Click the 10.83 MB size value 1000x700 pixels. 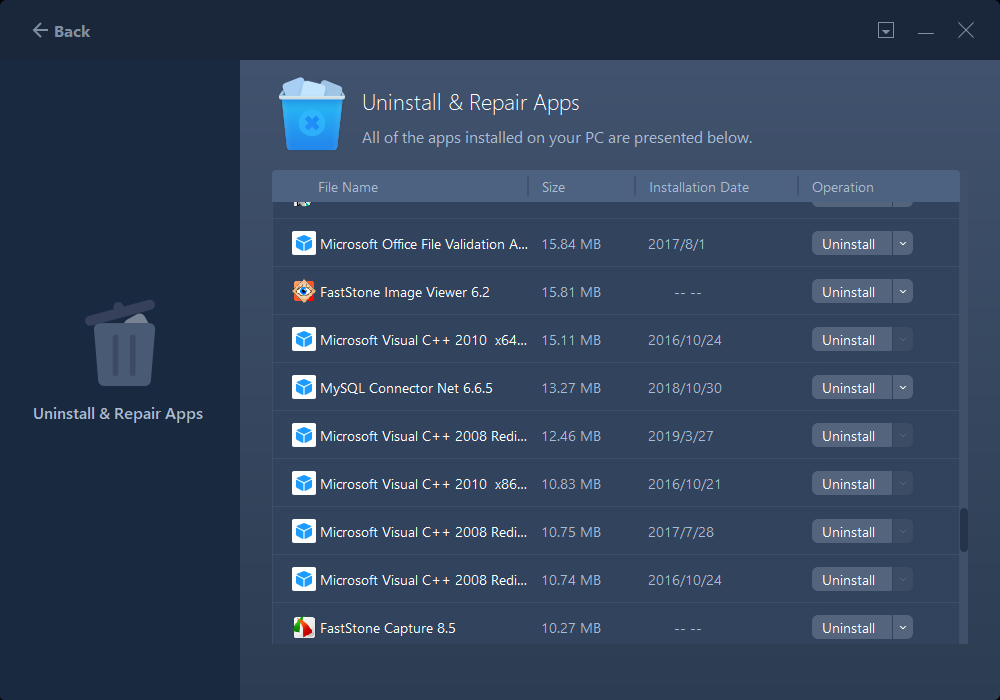(x=571, y=485)
